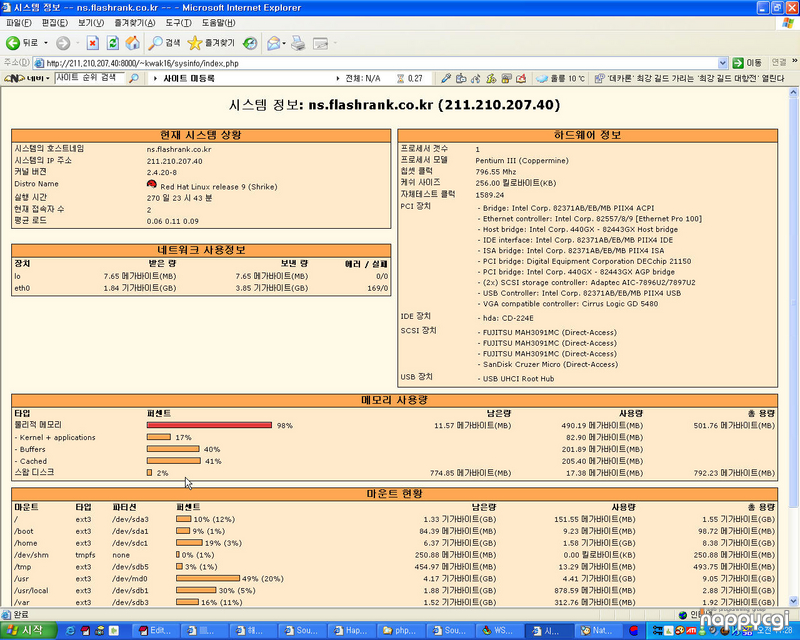The image size is (800, 640).
Task: Select the hda: CD-224E IDE device
Action: pos(508,318)
